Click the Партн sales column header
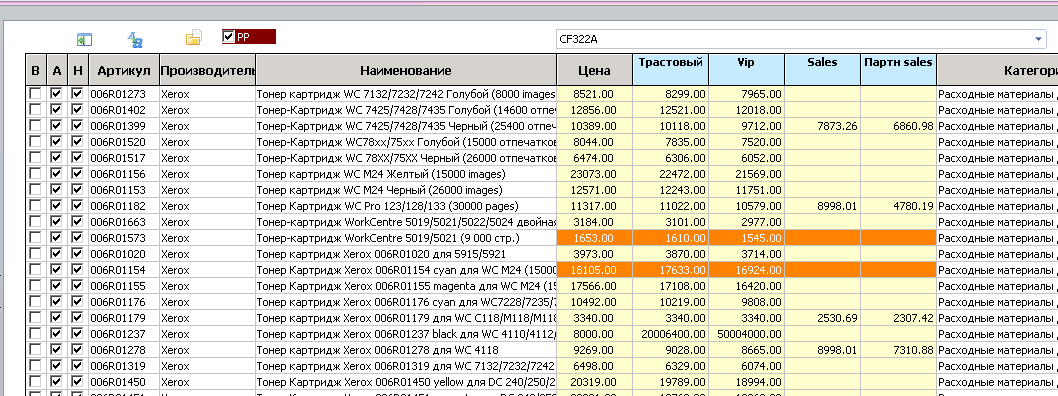Screen dimensions: 1058x396 pos(898,69)
